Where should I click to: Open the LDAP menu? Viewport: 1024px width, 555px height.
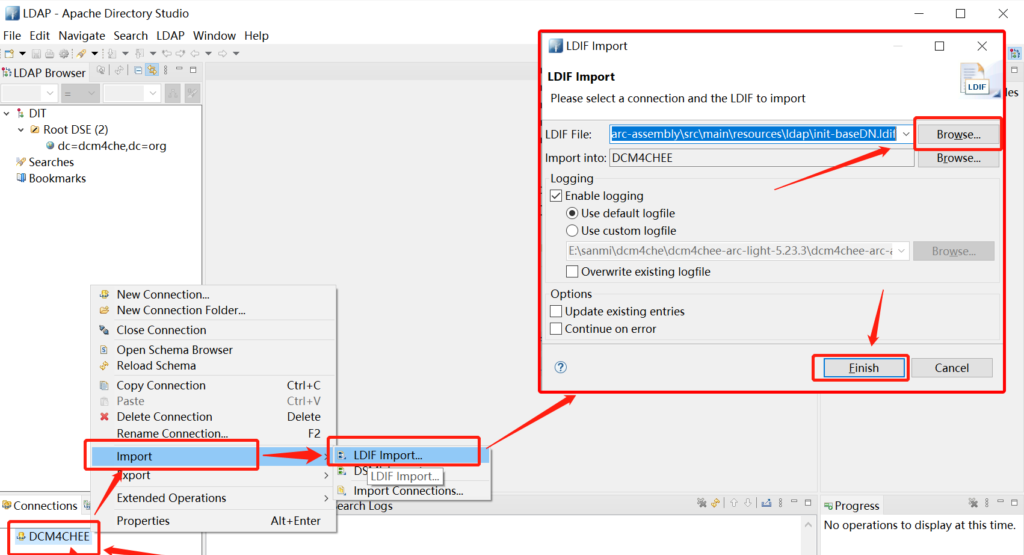click(x=170, y=36)
